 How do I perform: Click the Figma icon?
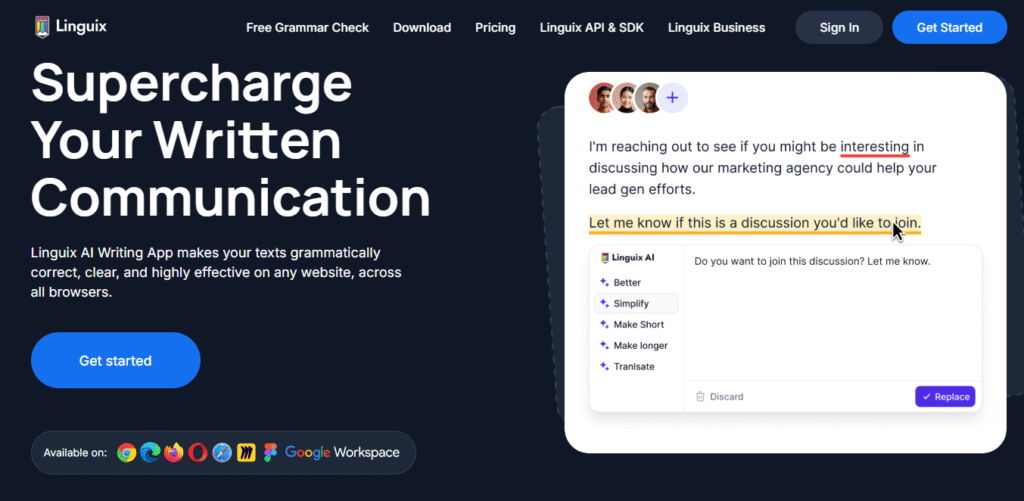[x=270, y=452]
